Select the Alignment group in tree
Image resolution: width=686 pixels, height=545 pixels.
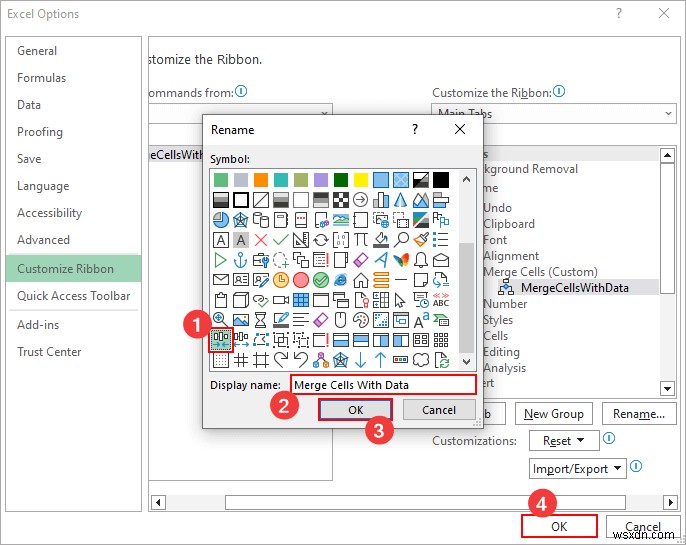tap(511, 256)
